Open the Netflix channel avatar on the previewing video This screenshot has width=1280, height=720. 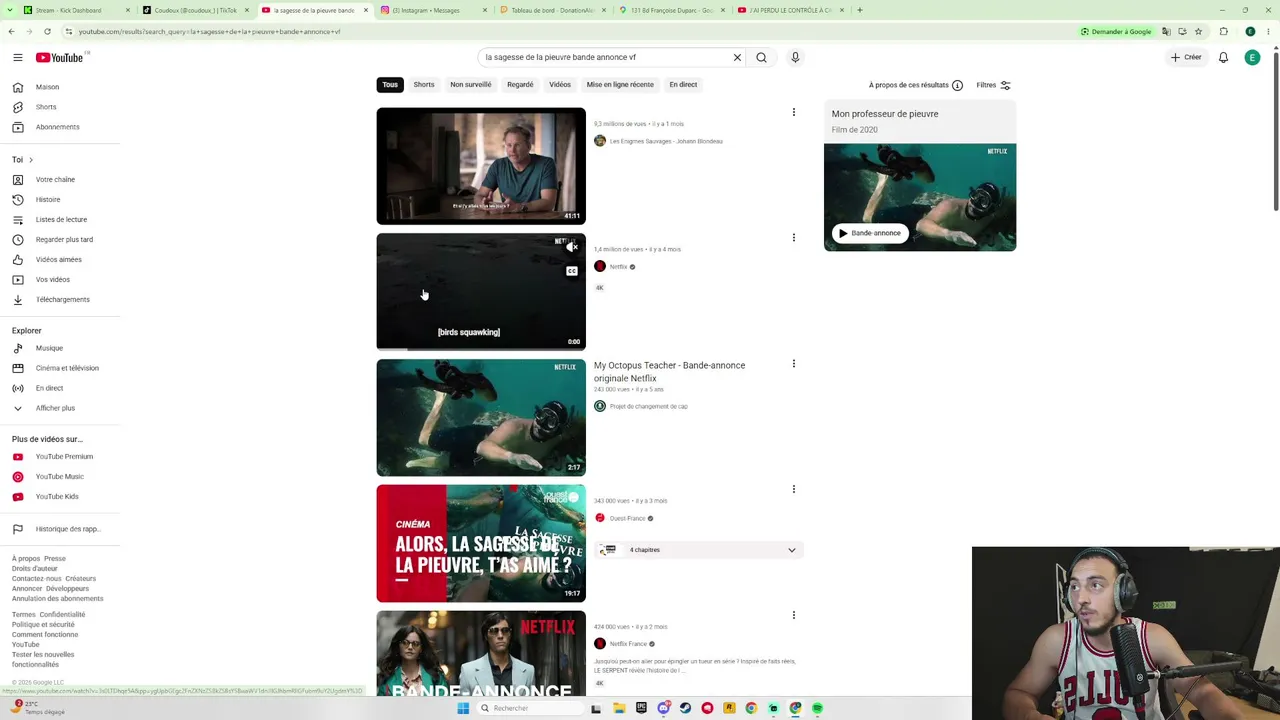[x=600, y=266]
